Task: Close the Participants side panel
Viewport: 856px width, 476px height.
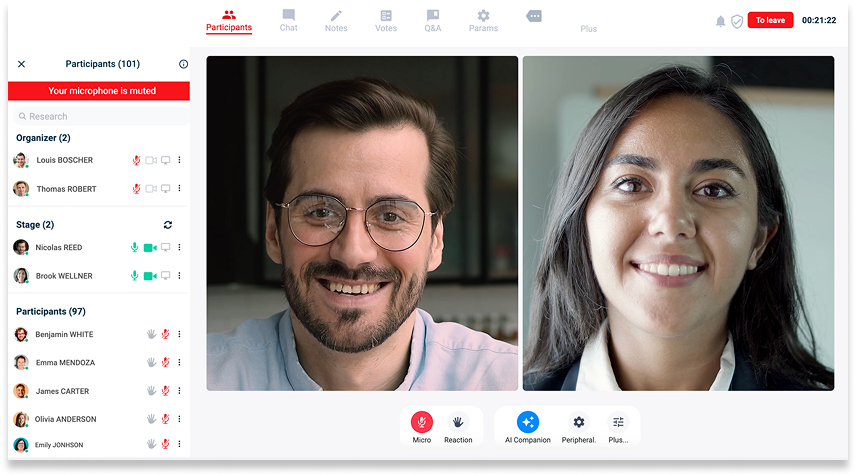Action: (22, 64)
